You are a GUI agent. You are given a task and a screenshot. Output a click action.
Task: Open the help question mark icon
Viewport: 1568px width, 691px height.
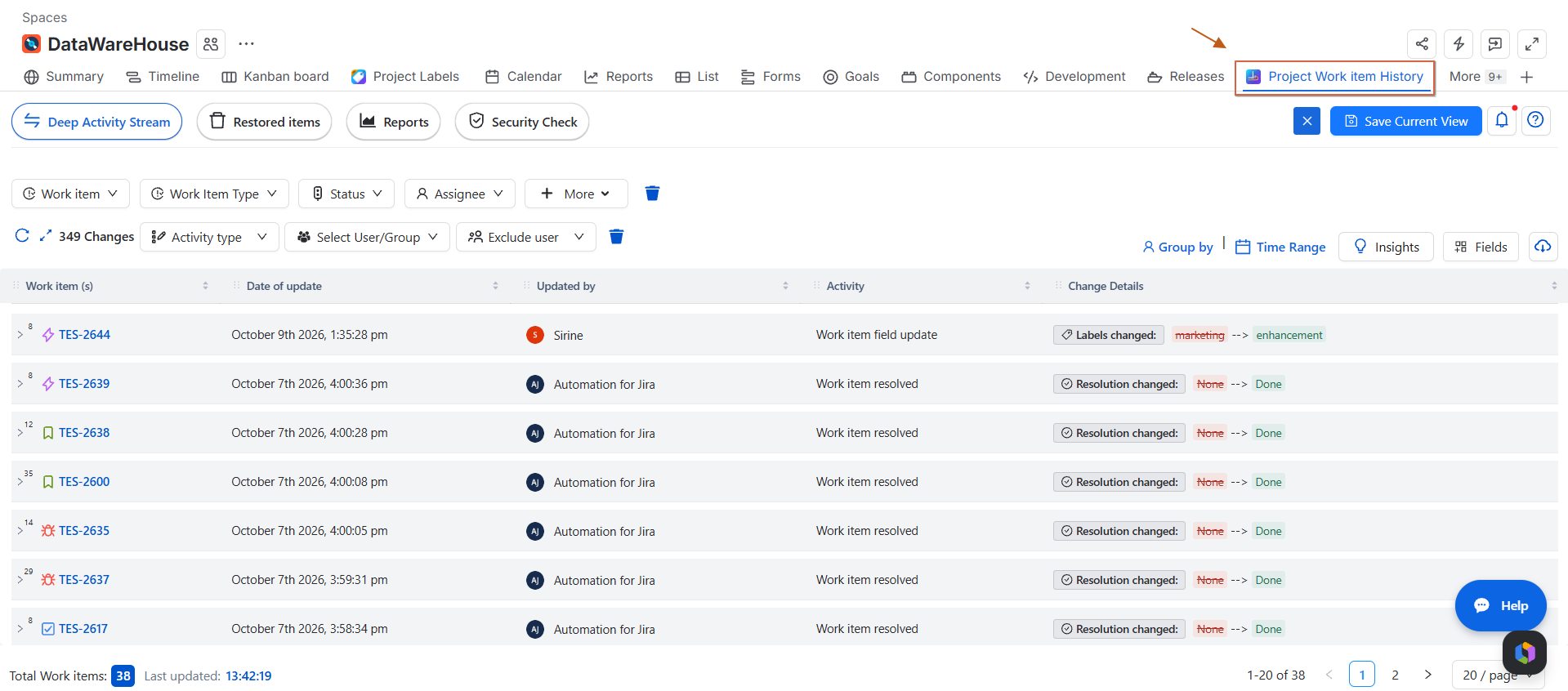[x=1536, y=121]
